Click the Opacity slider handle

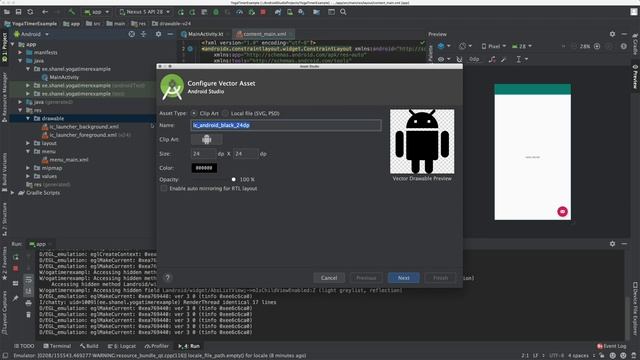[x=233, y=179]
